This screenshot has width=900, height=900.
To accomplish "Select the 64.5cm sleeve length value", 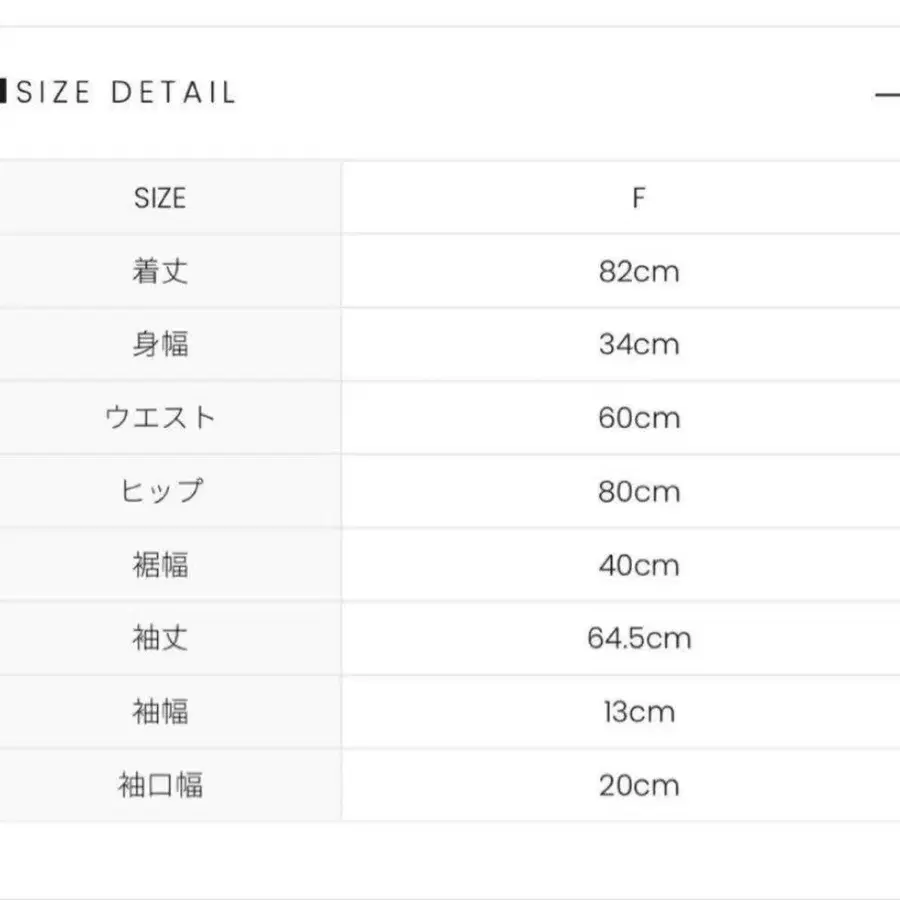I will (638, 638).
